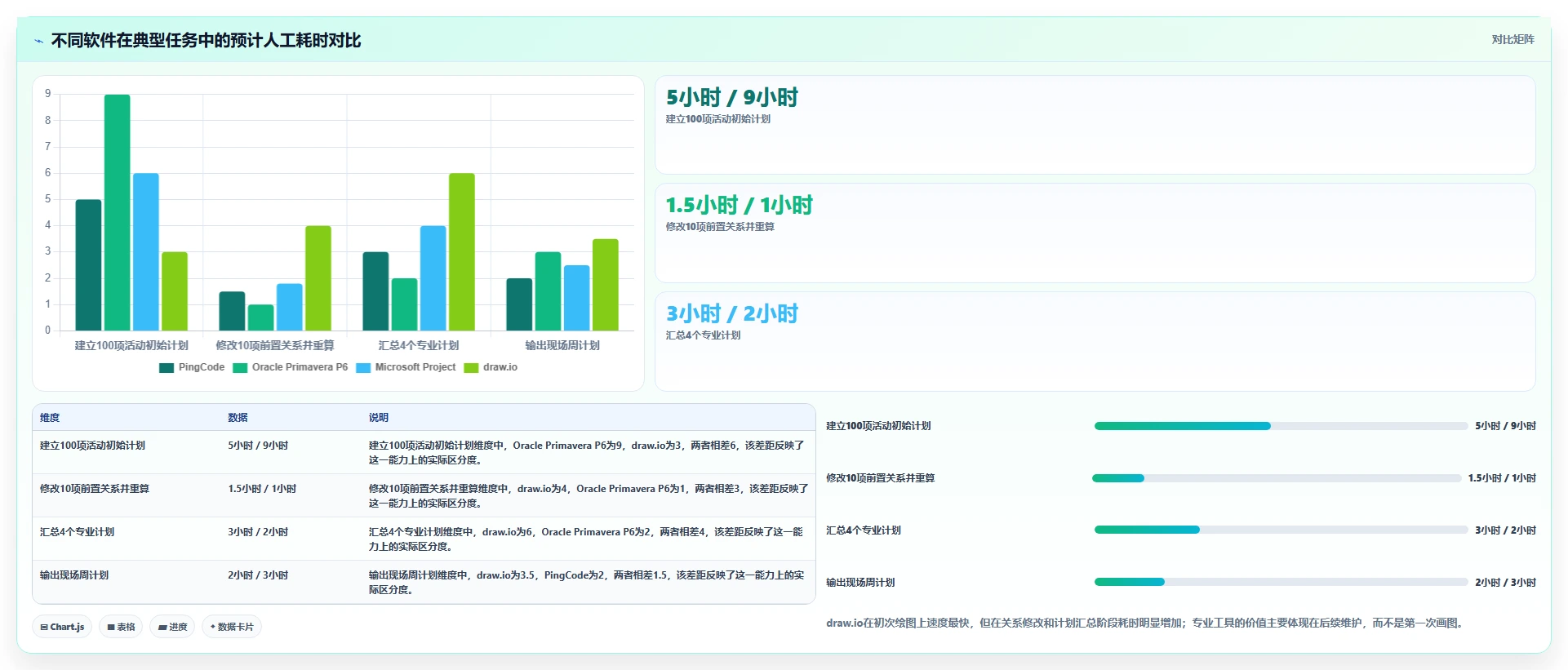Click the 表格 chip
This screenshot has width=1568, height=670.
pyautogui.click(x=121, y=627)
